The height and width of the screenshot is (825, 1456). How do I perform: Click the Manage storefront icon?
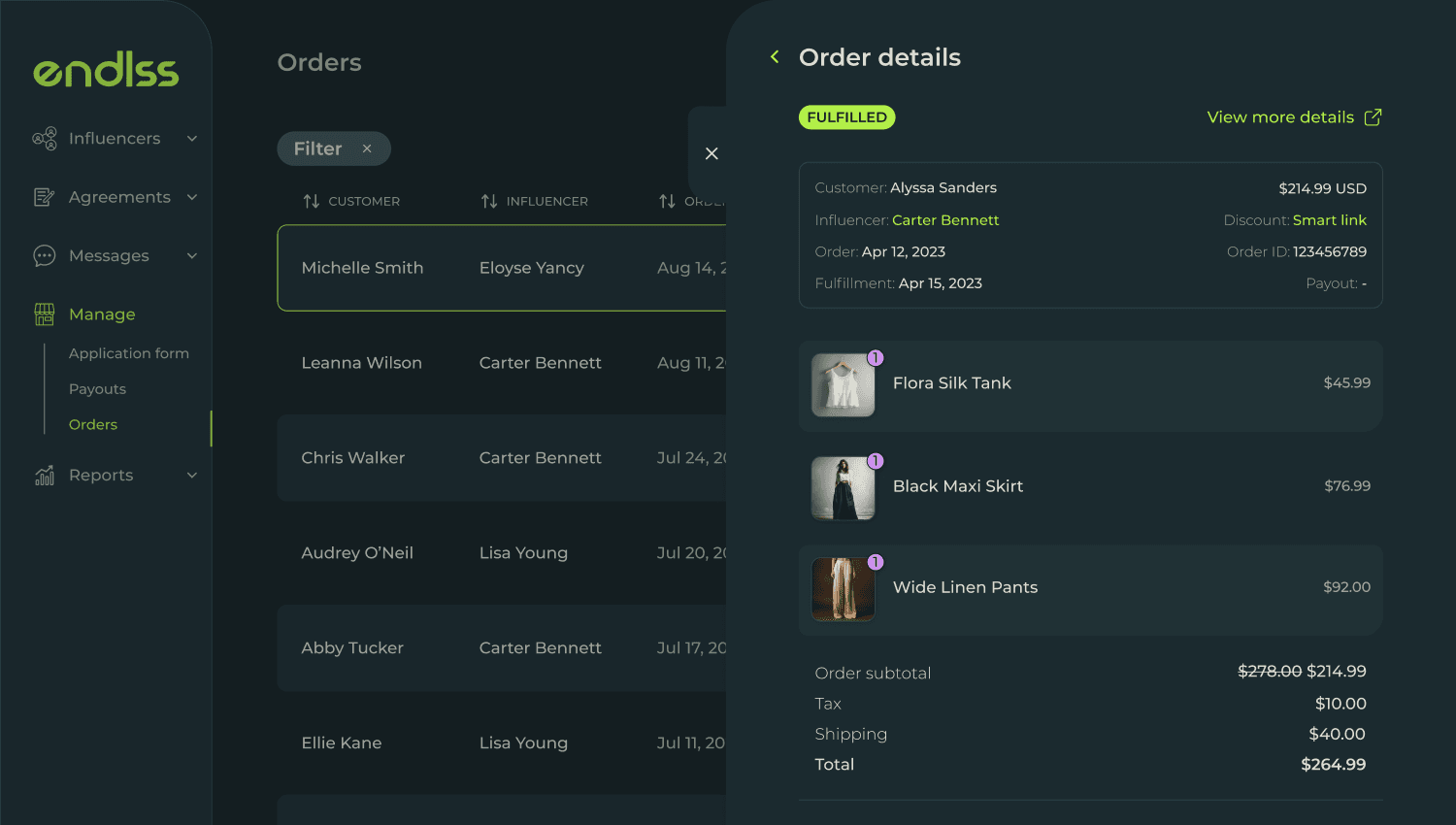(45, 314)
